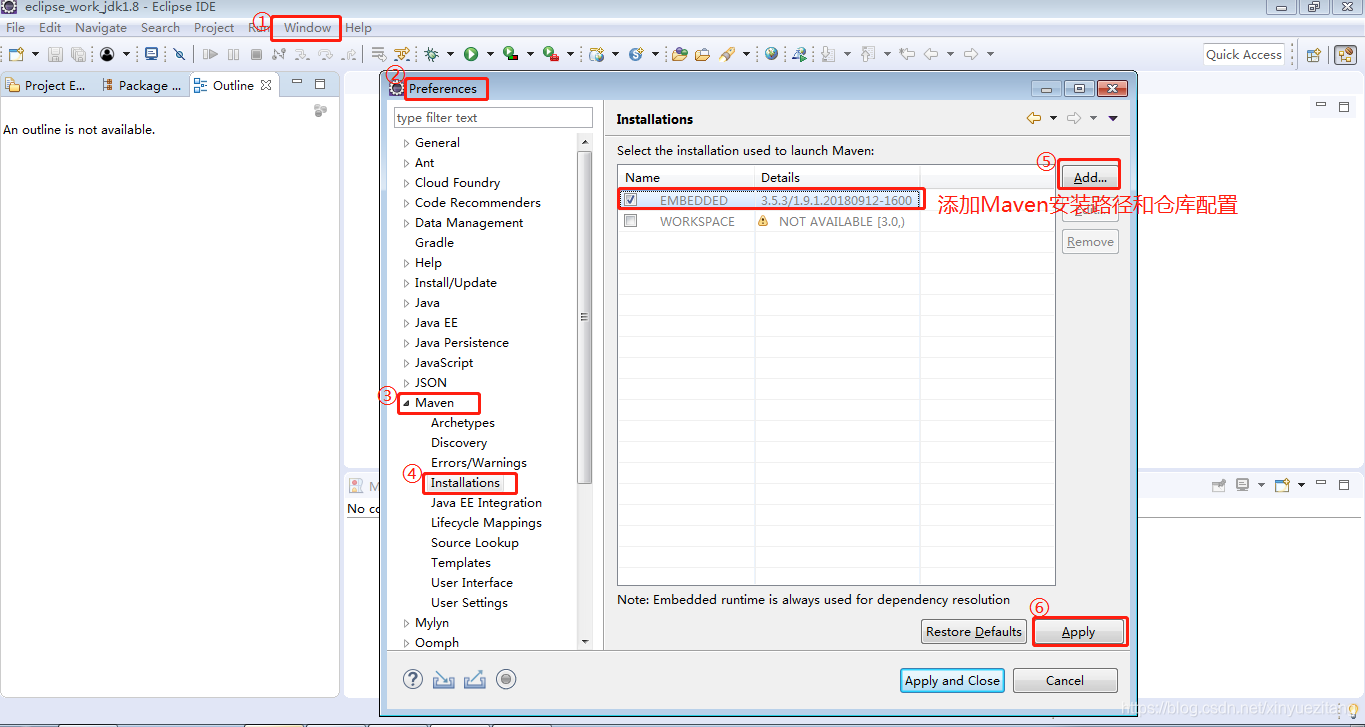Click the Terminate stop toolbar icon
The image size is (1365, 727).
(x=256, y=54)
